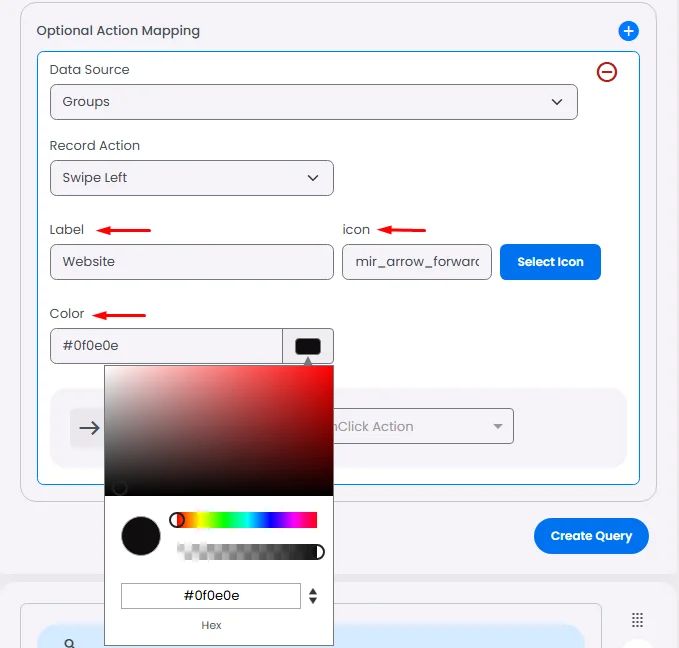
Task: Open the OnClick Action dropdown
Action: 423,426
